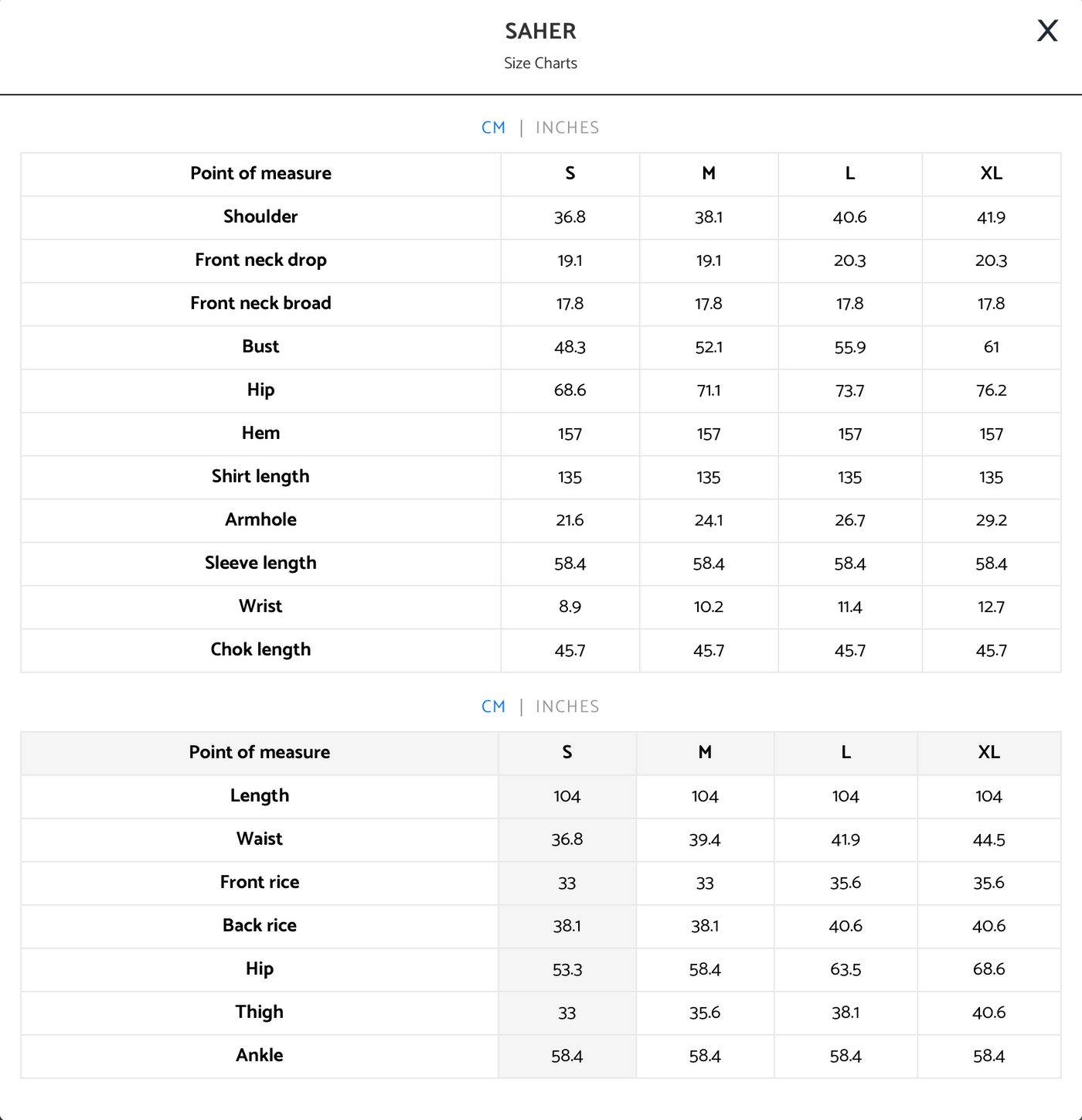Select the Thigh row label
Image resolution: width=1082 pixels, height=1120 pixels.
pyautogui.click(x=260, y=1012)
